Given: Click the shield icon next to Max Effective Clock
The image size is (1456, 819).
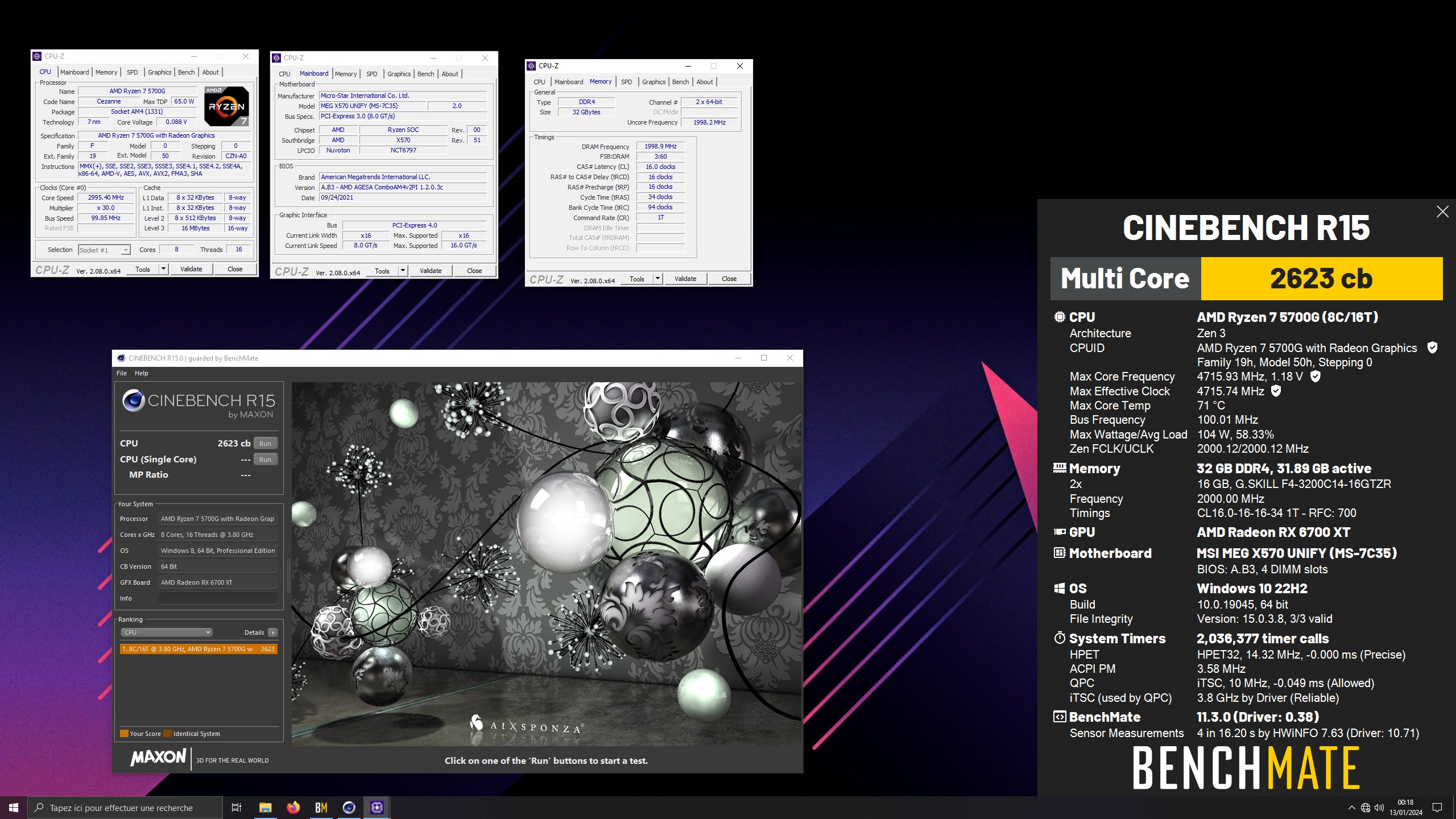Looking at the screenshot, I should 1276,391.
